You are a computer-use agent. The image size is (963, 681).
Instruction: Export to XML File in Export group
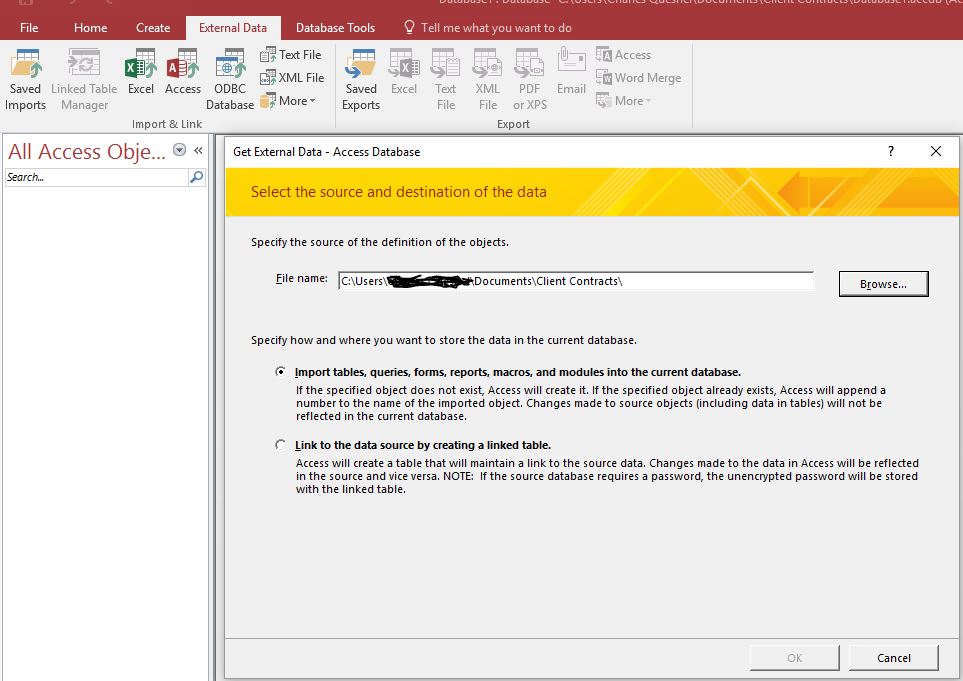click(488, 80)
